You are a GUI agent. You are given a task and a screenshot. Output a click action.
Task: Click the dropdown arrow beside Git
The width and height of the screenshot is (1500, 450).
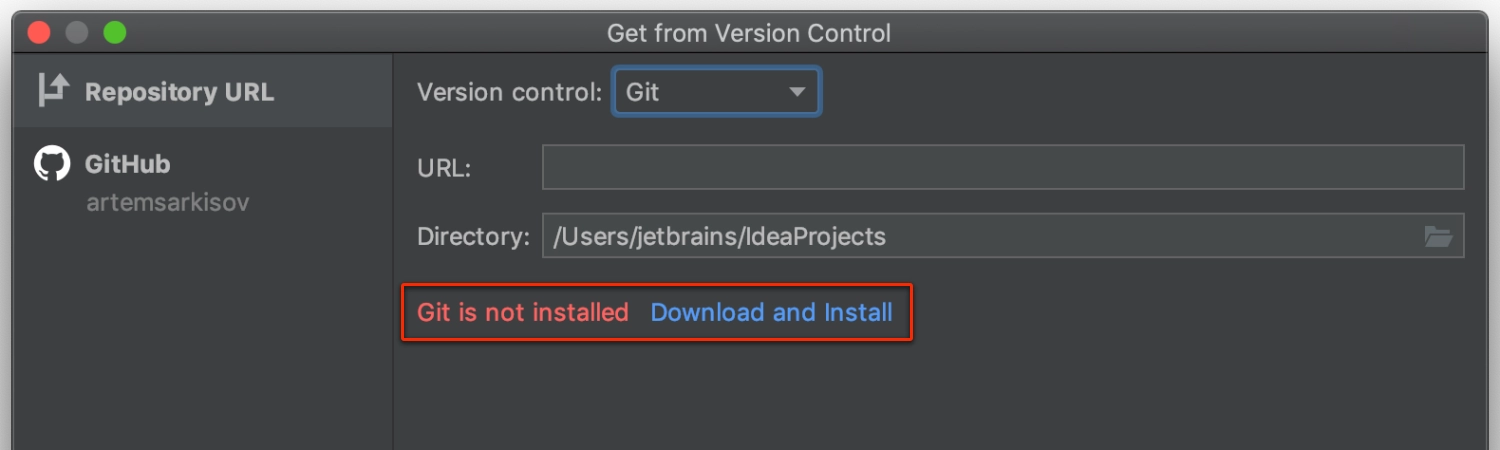797,92
